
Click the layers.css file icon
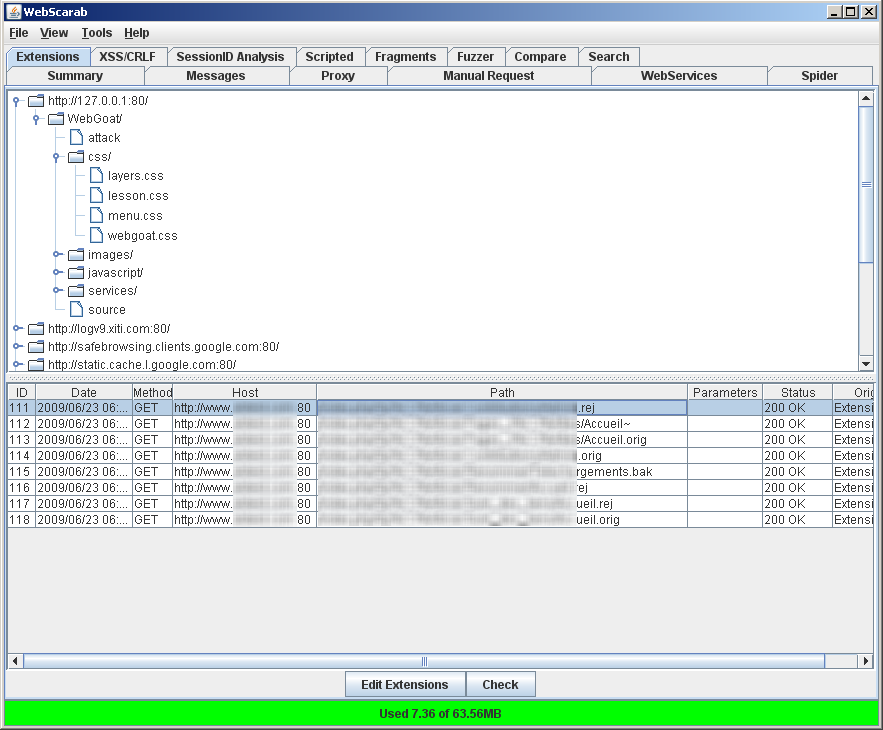click(x=96, y=176)
